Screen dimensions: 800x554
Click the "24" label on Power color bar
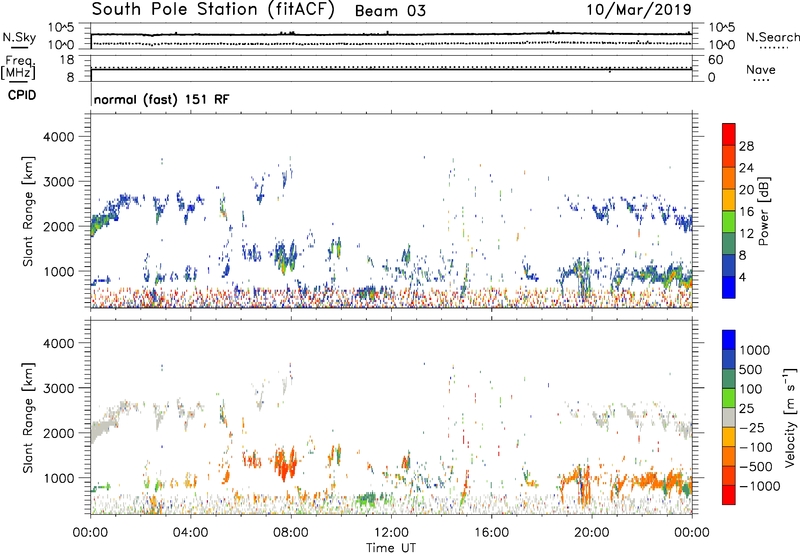tap(746, 168)
